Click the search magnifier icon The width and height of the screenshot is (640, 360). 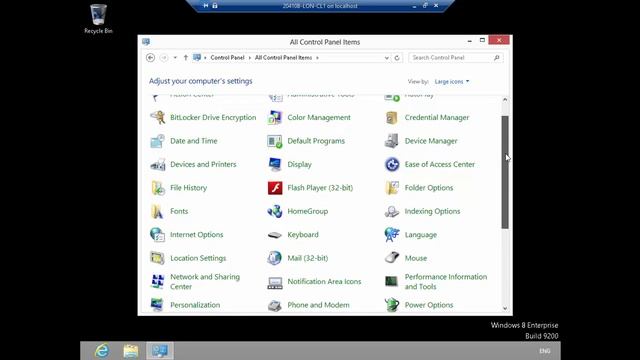497,58
